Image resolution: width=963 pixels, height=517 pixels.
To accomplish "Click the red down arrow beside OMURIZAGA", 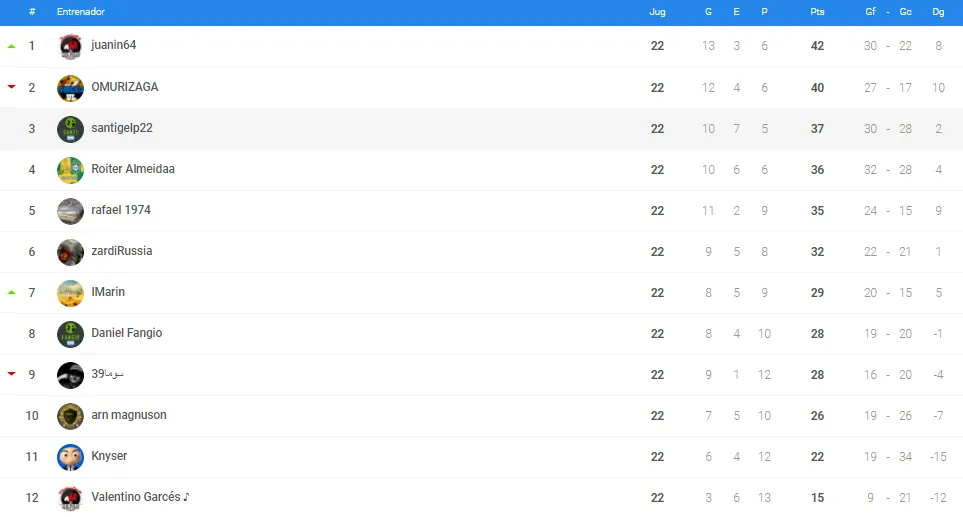I will pos(11,87).
